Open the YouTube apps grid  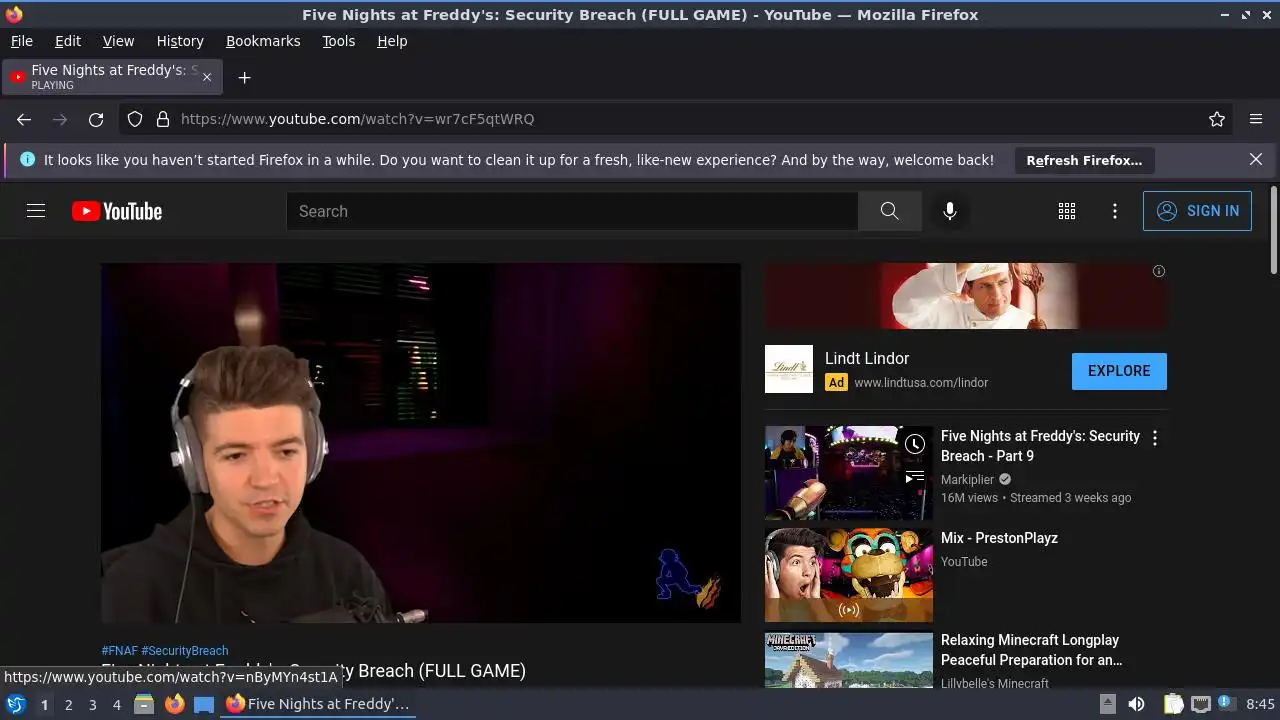tap(1067, 211)
